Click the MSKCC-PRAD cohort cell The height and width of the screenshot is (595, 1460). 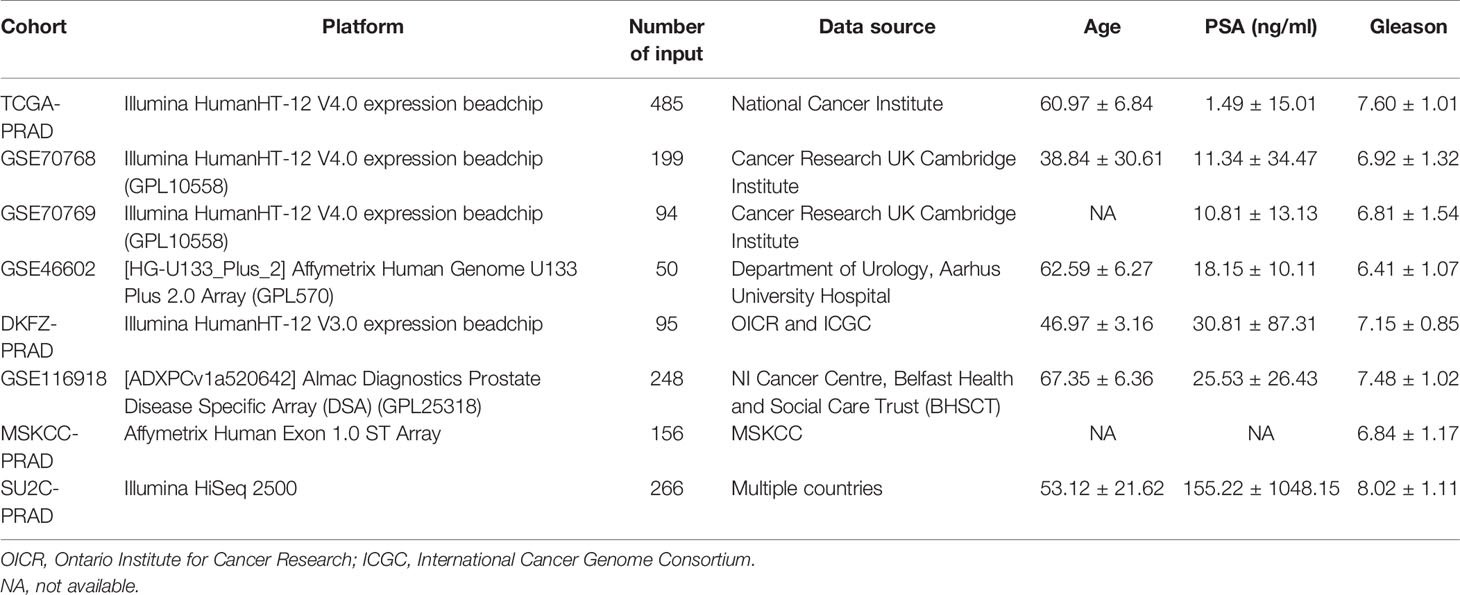[32, 446]
